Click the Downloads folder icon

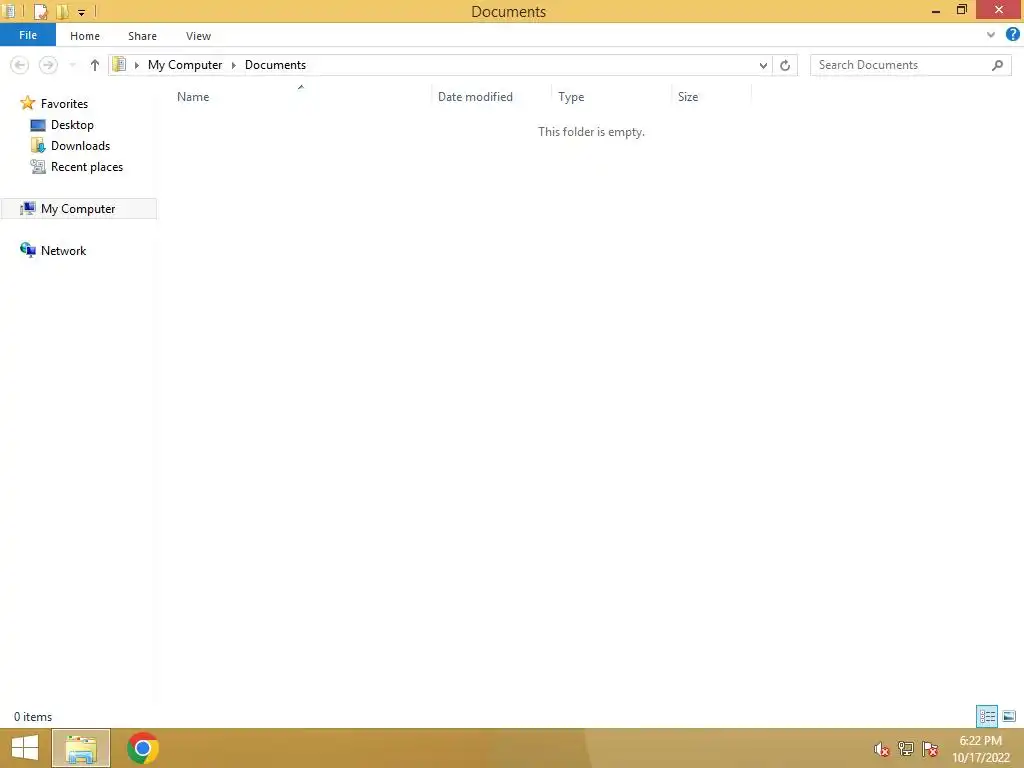[38, 146]
